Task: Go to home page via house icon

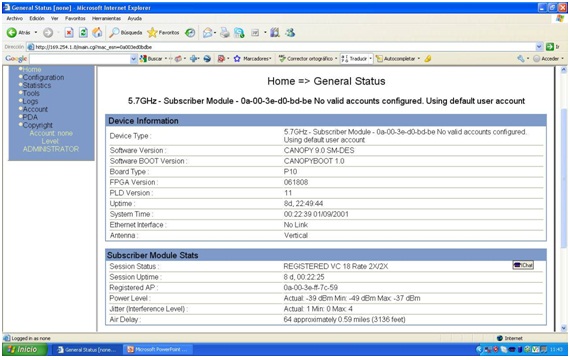Action: (x=97, y=33)
